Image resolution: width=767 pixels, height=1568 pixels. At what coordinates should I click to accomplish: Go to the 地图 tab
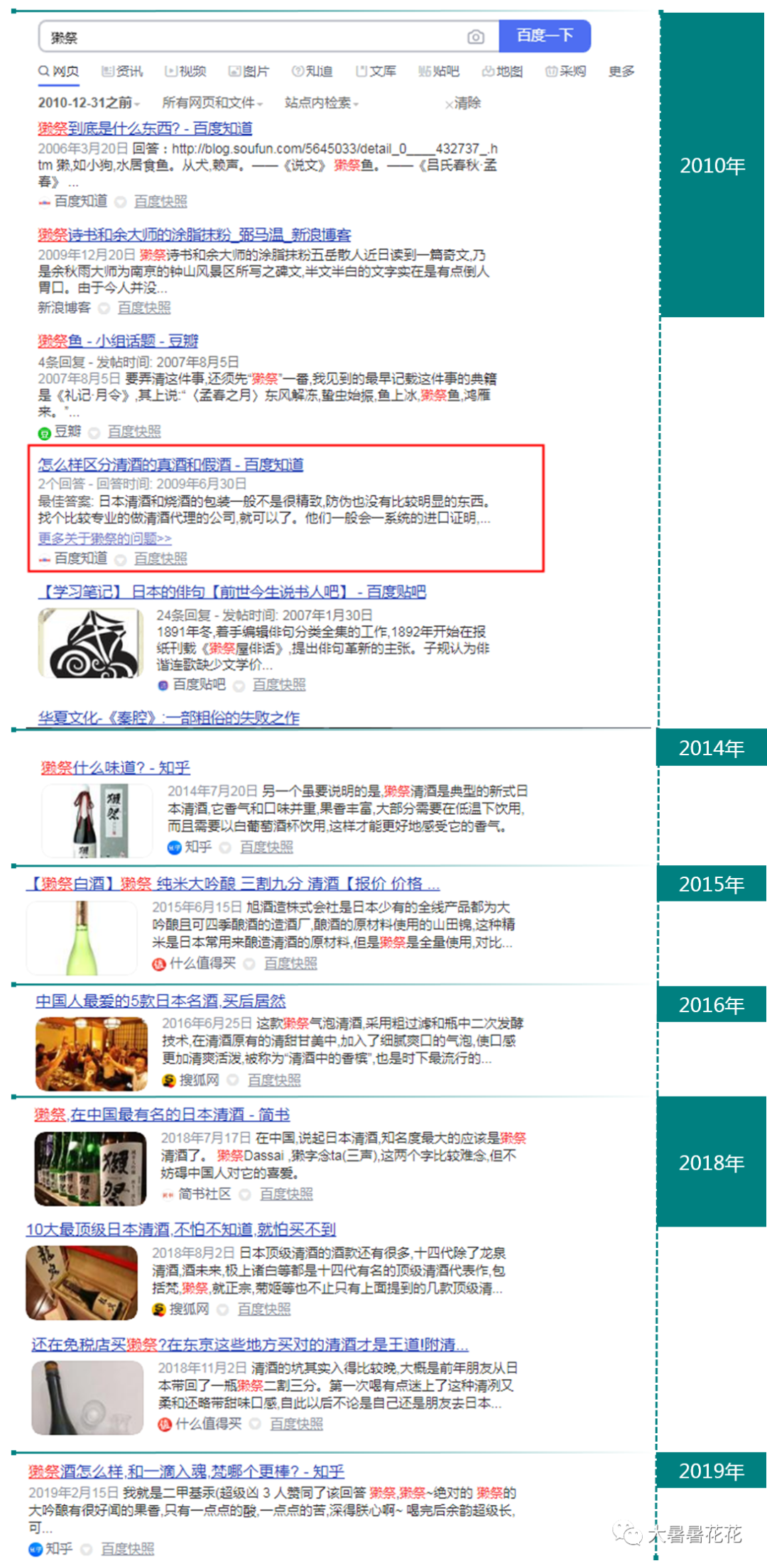[x=502, y=71]
